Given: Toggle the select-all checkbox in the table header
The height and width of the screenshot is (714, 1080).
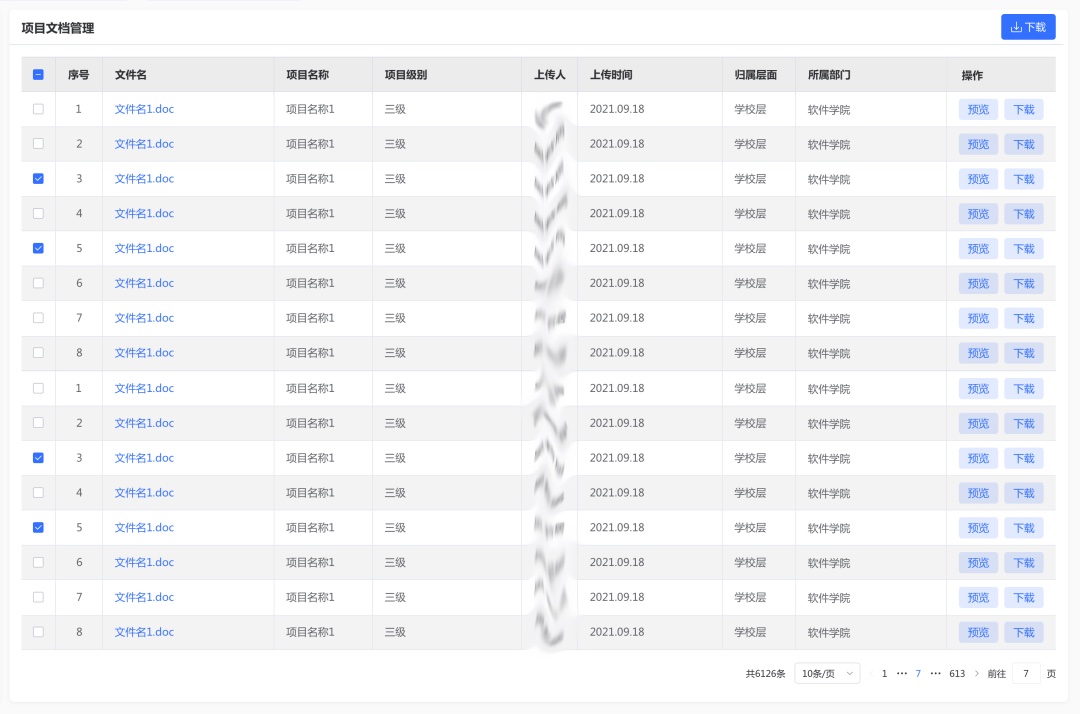Looking at the screenshot, I should [38, 75].
